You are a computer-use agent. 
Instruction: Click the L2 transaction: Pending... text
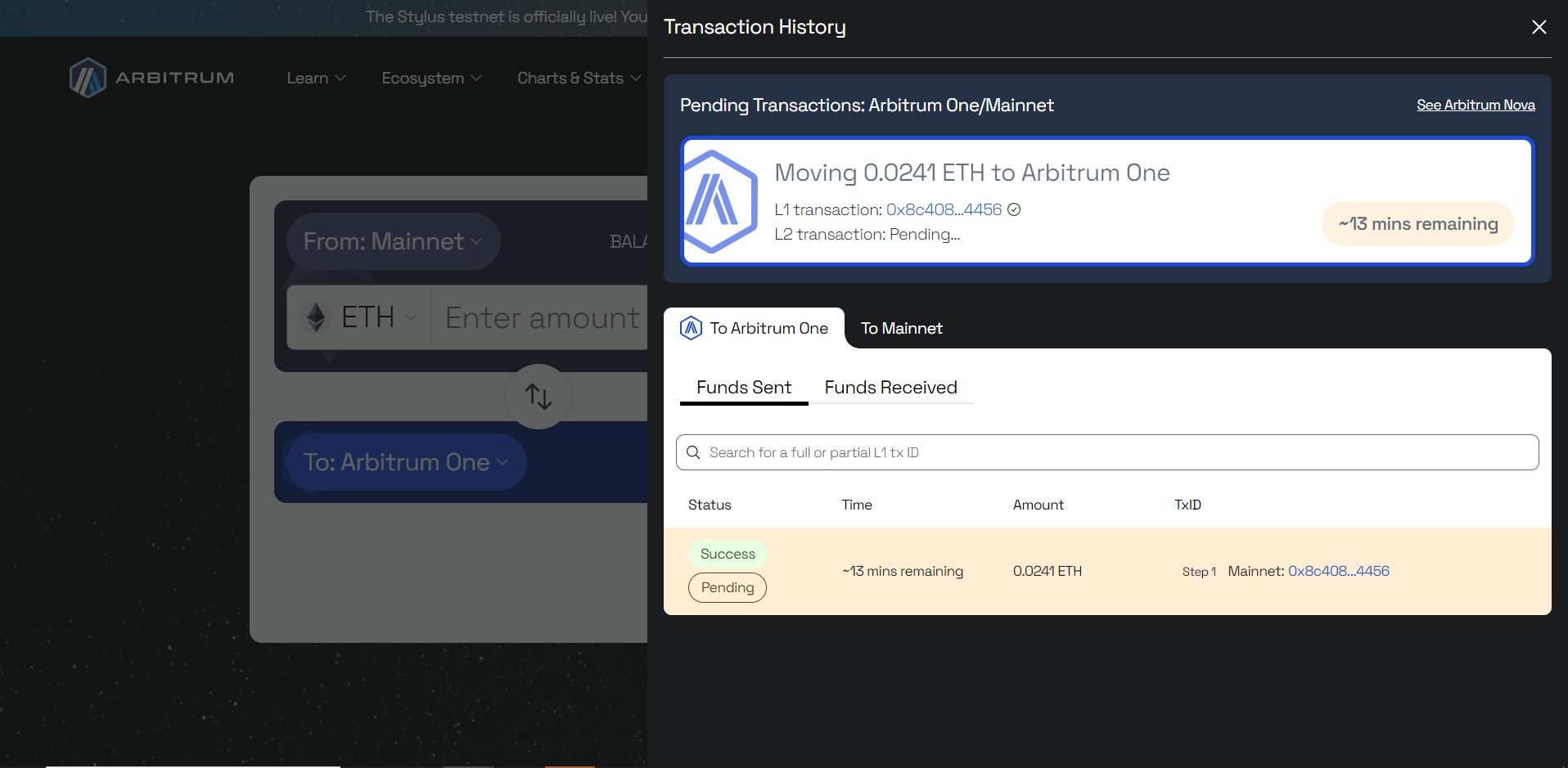pyautogui.click(x=867, y=234)
